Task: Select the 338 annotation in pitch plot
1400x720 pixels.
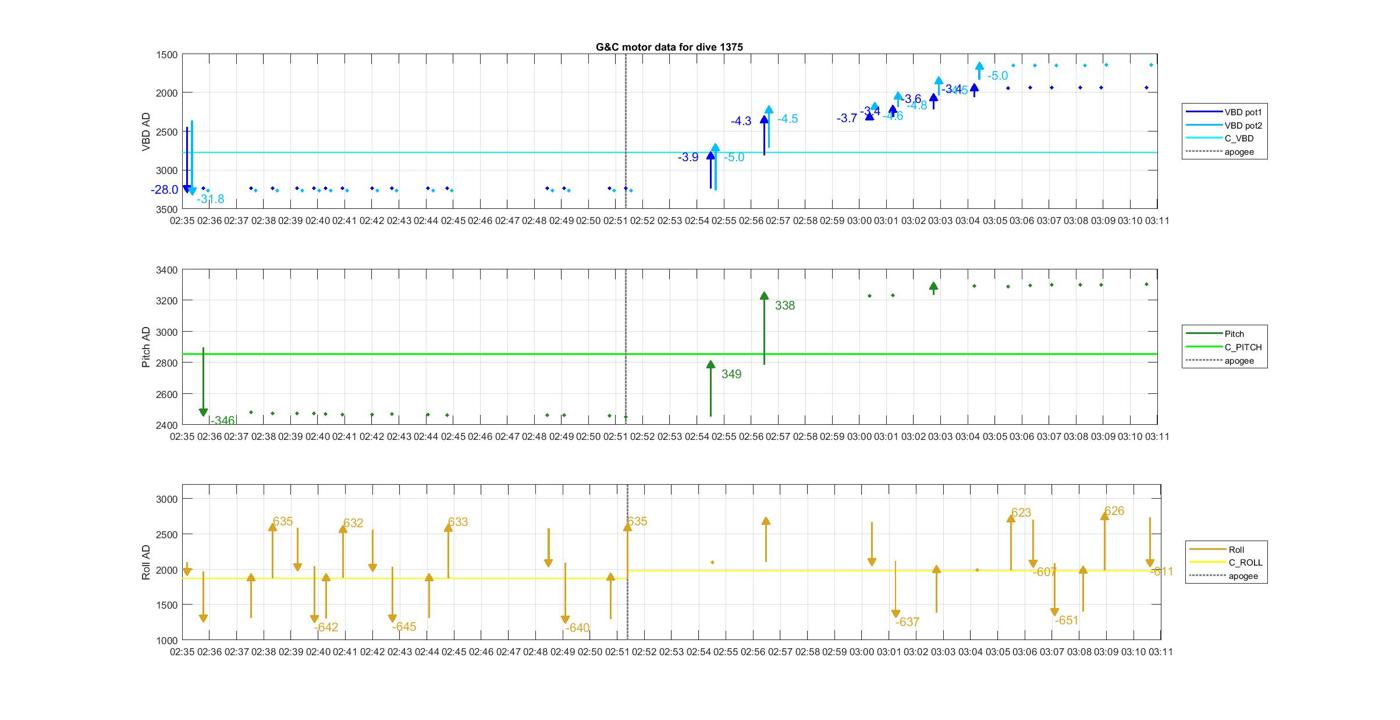Action: (785, 306)
